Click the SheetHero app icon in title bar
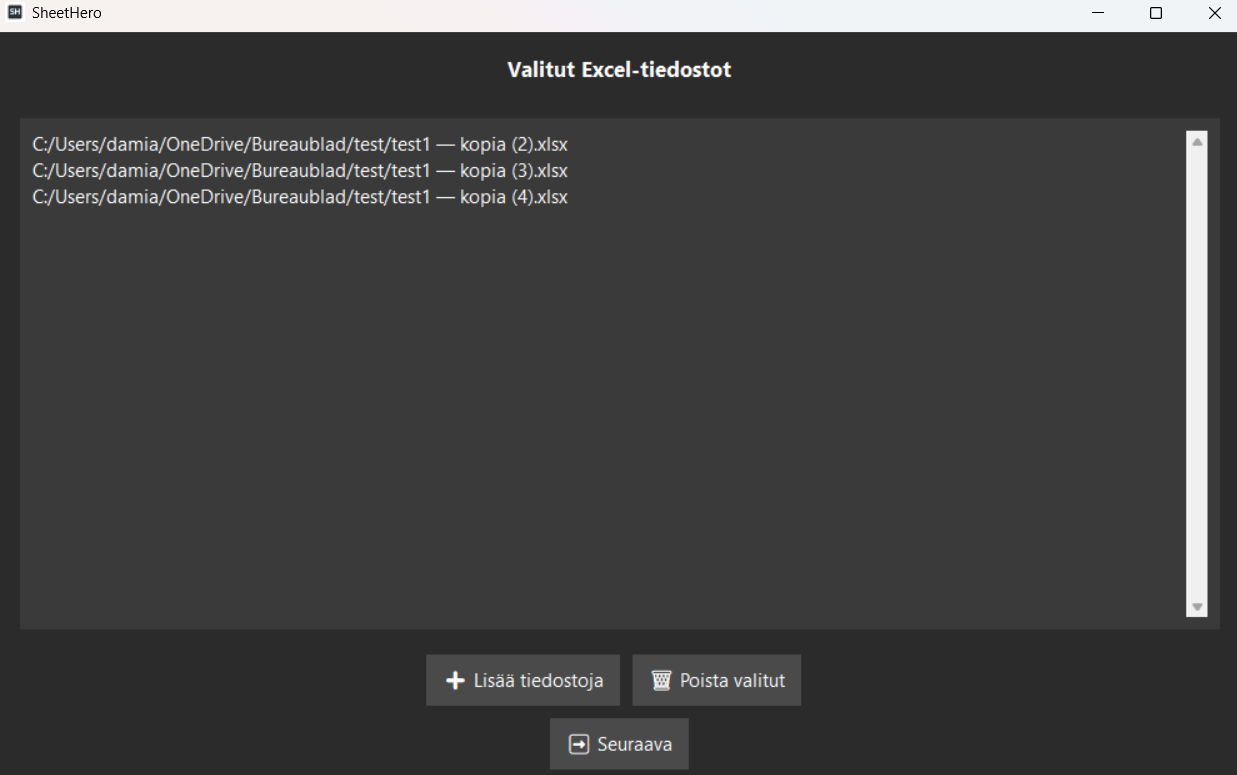 pyautogui.click(x=15, y=13)
